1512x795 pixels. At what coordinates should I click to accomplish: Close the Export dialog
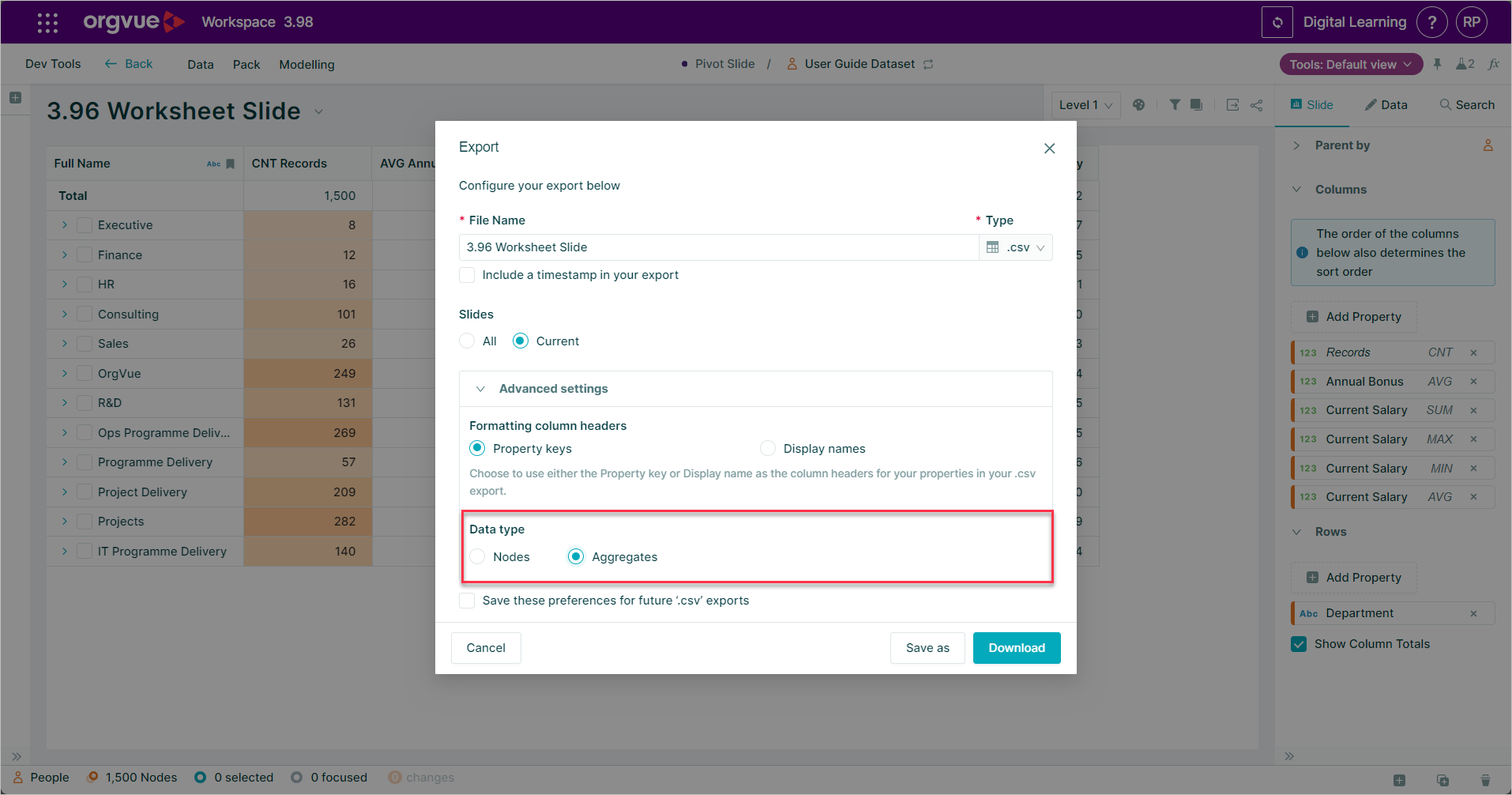(x=1049, y=148)
